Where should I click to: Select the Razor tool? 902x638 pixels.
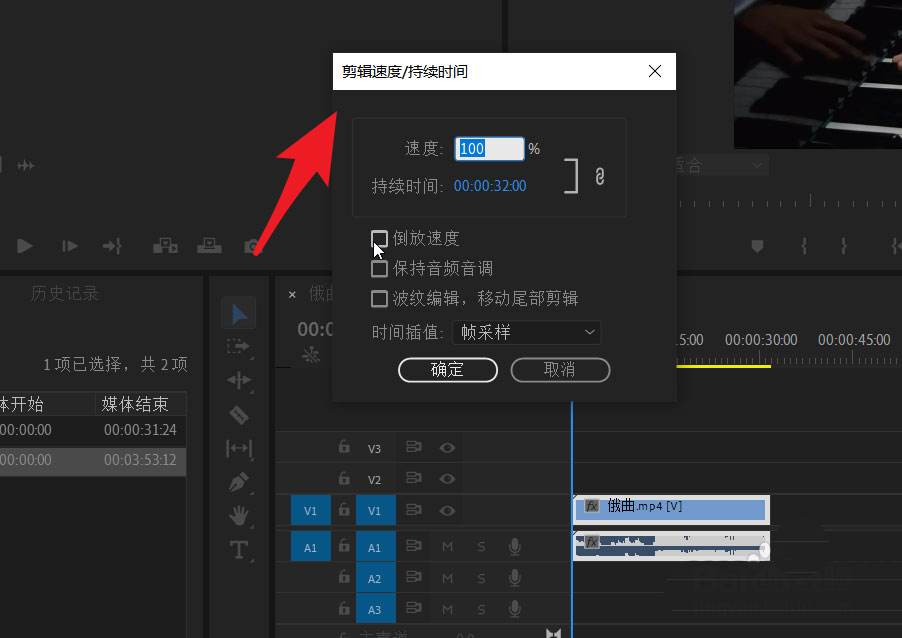coord(239,414)
